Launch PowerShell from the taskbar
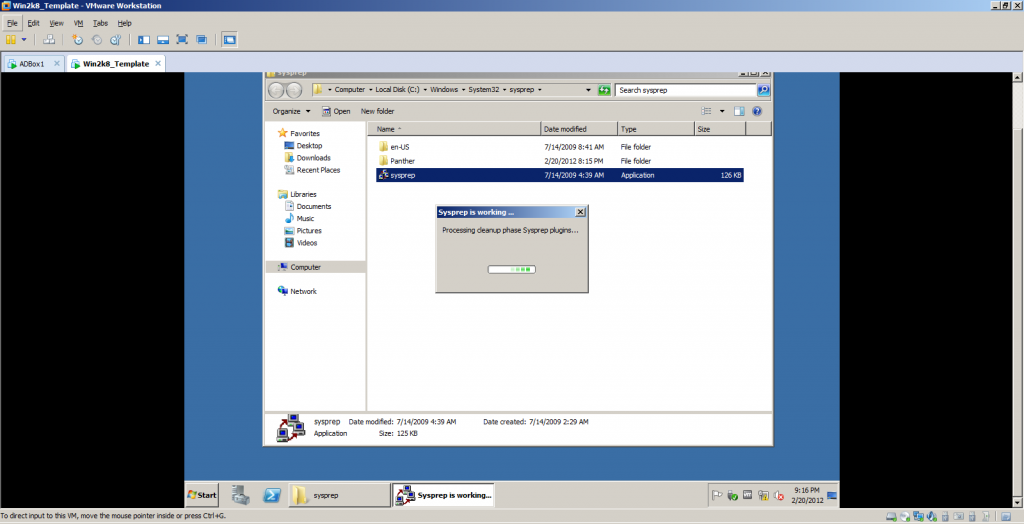1024x524 pixels. pyautogui.click(x=272, y=495)
